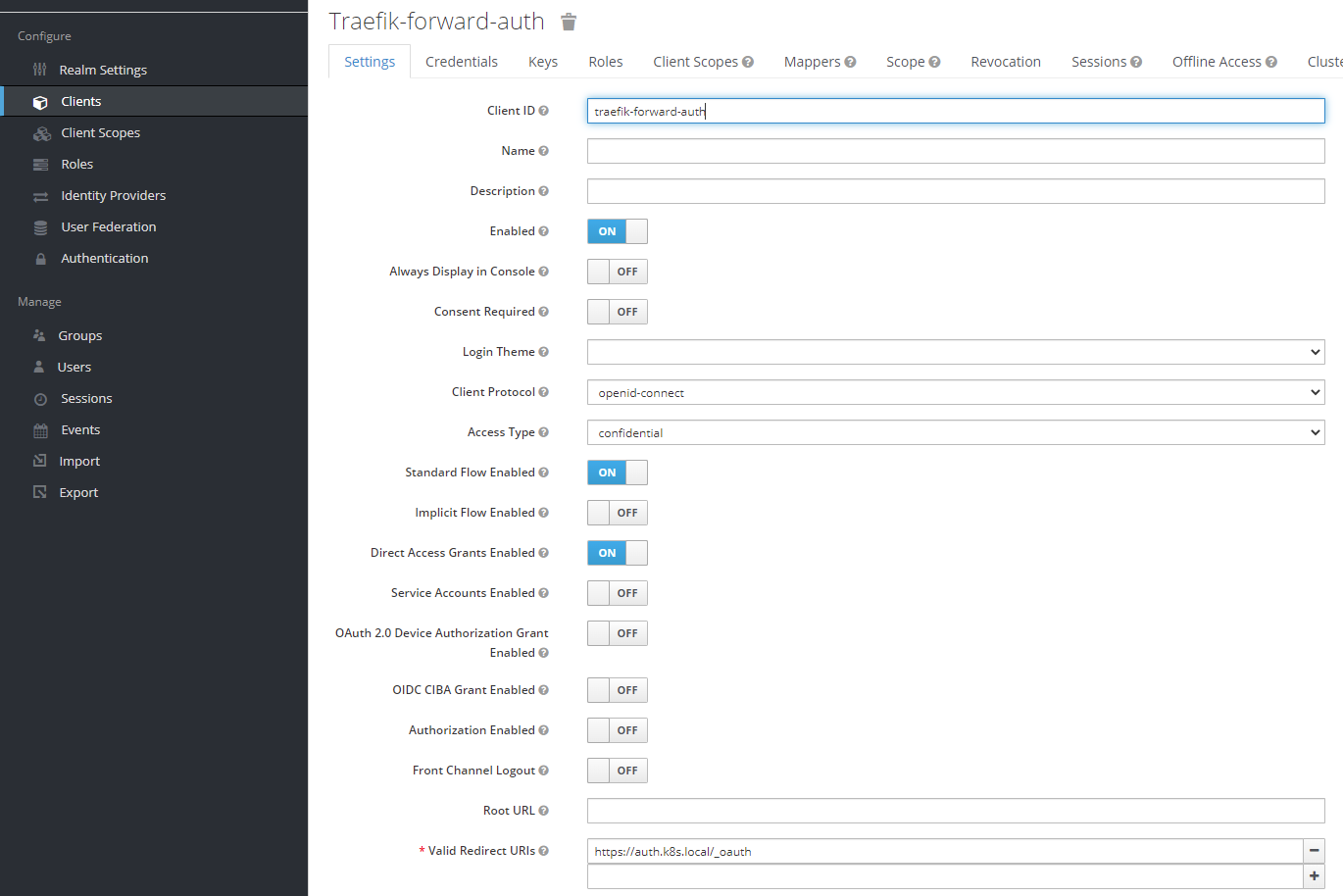Open User Federation in sidebar
Screen dimensions: 1343x896
pyautogui.click(x=109, y=227)
